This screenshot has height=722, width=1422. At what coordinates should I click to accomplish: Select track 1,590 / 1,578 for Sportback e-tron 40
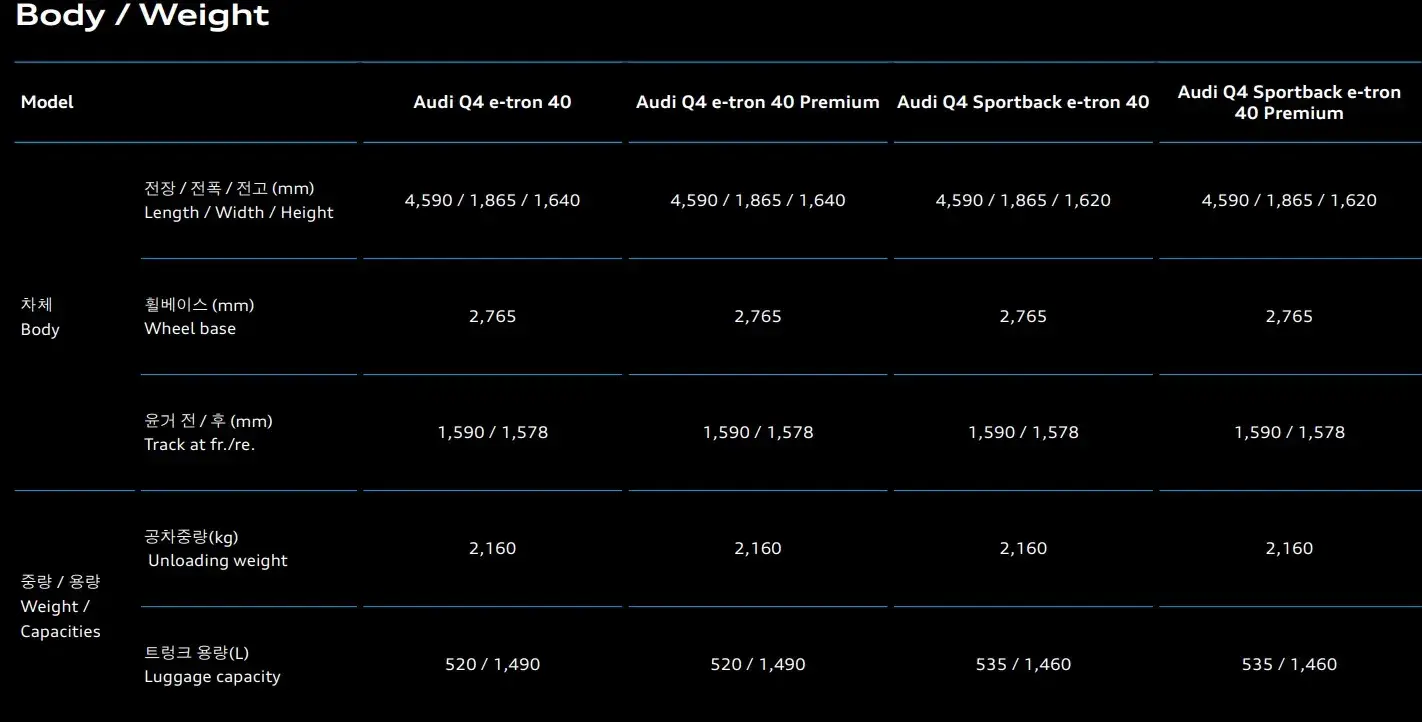coord(1023,432)
